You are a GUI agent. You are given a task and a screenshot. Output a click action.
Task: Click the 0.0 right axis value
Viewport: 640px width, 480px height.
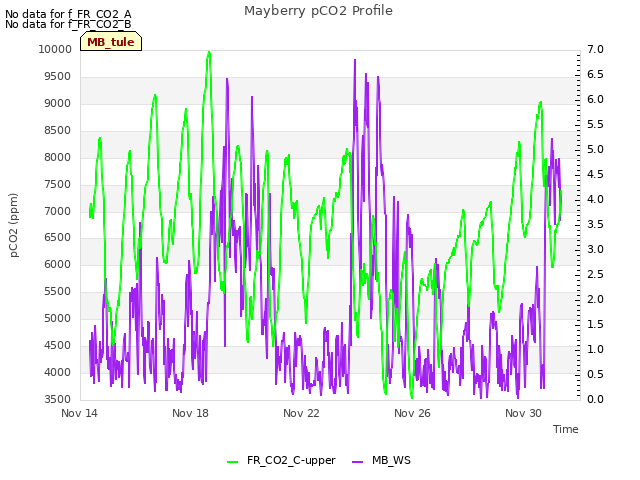(x=595, y=399)
